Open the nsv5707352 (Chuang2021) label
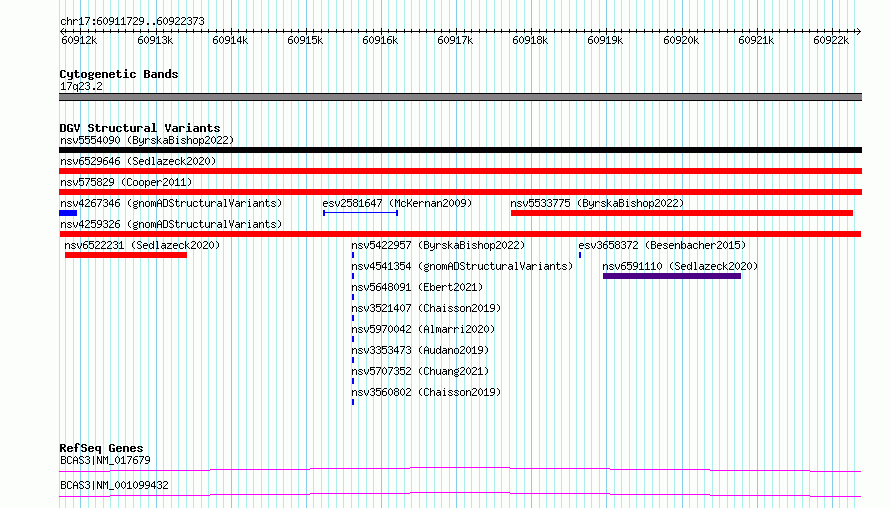 click(419, 371)
